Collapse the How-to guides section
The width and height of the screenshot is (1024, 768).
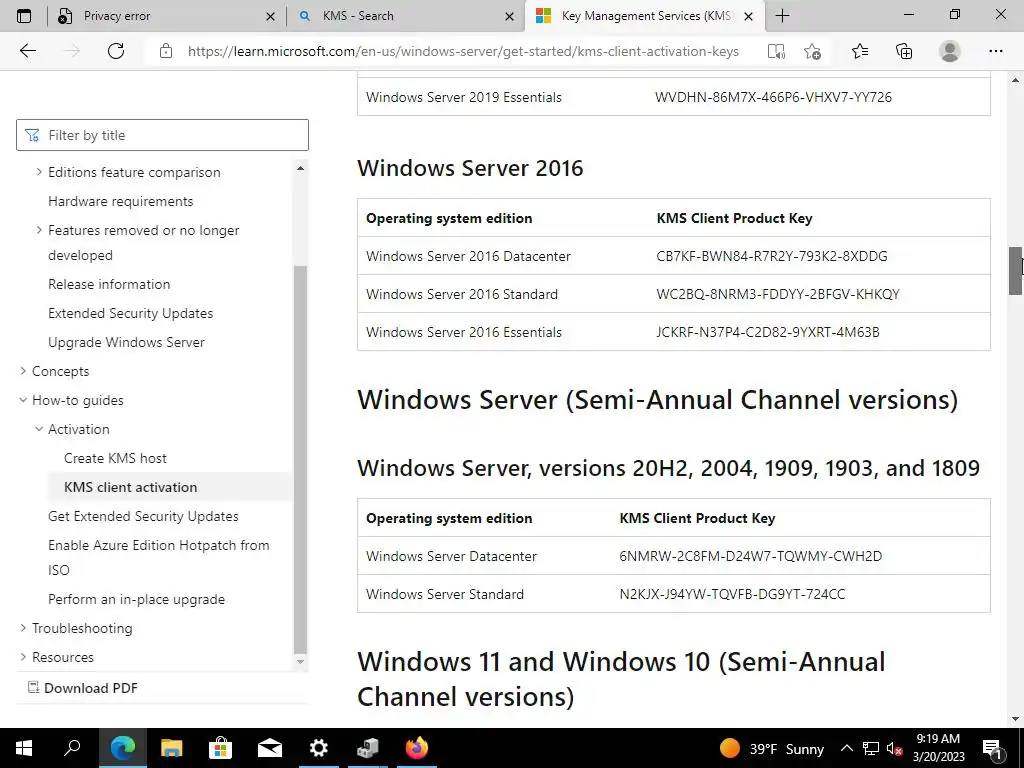pyautogui.click(x=23, y=400)
